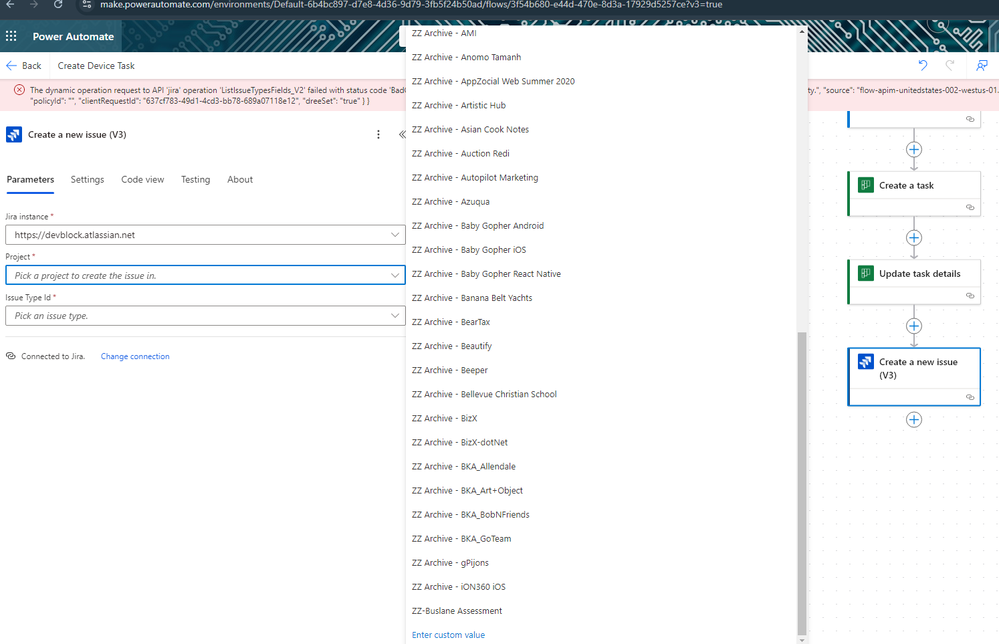Click the red error icon in banner

click(x=19, y=90)
